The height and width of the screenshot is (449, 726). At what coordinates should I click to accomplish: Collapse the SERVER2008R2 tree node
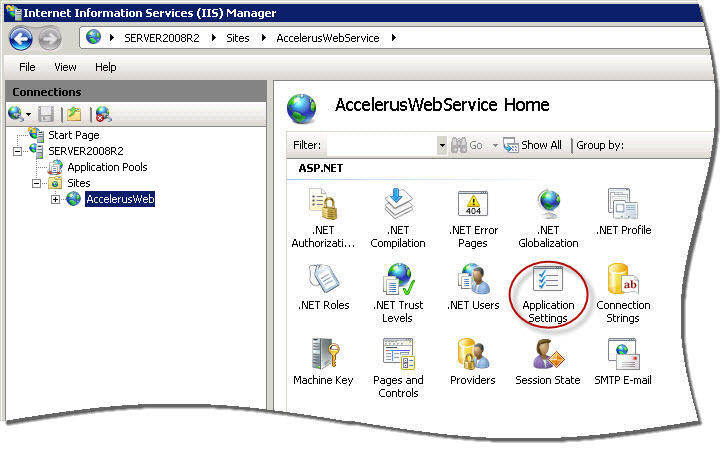18,151
